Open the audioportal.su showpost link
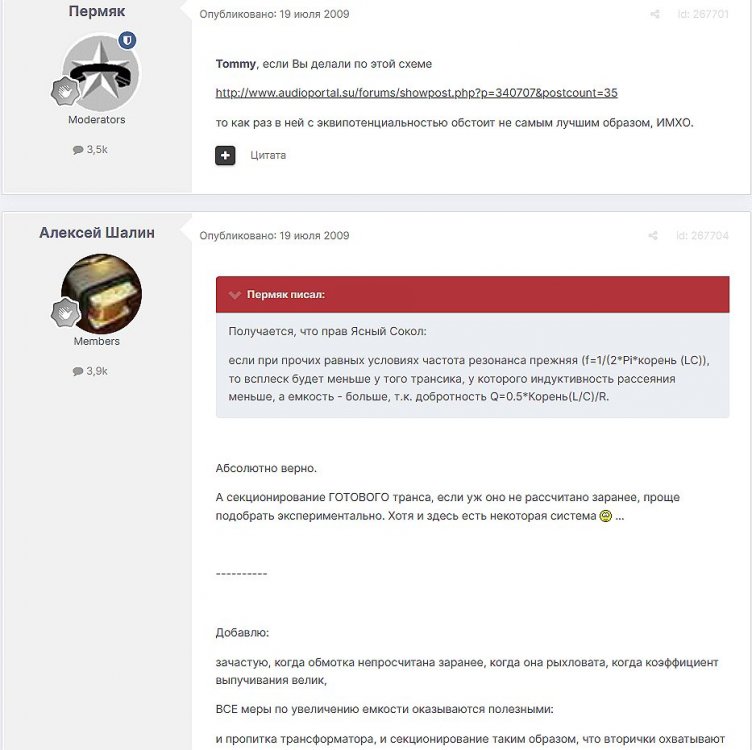 click(416, 93)
